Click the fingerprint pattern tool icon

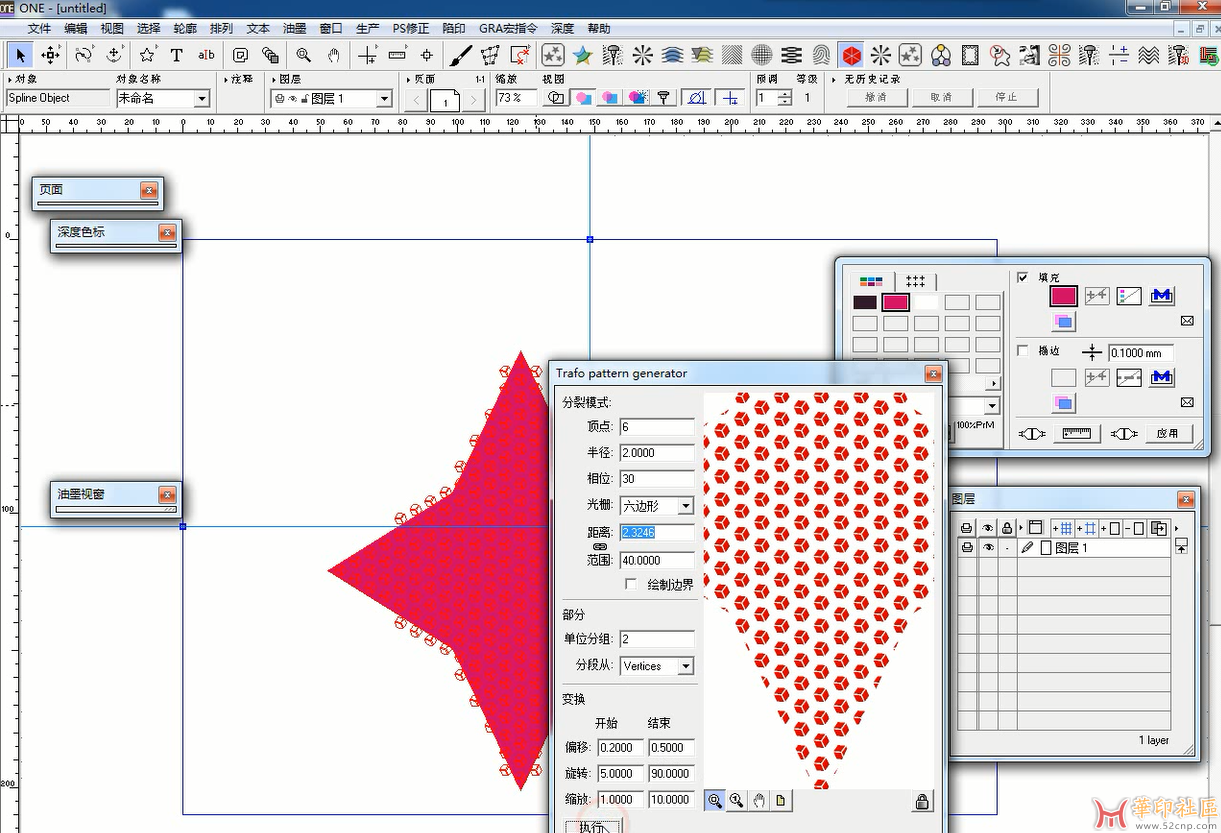point(821,55)
